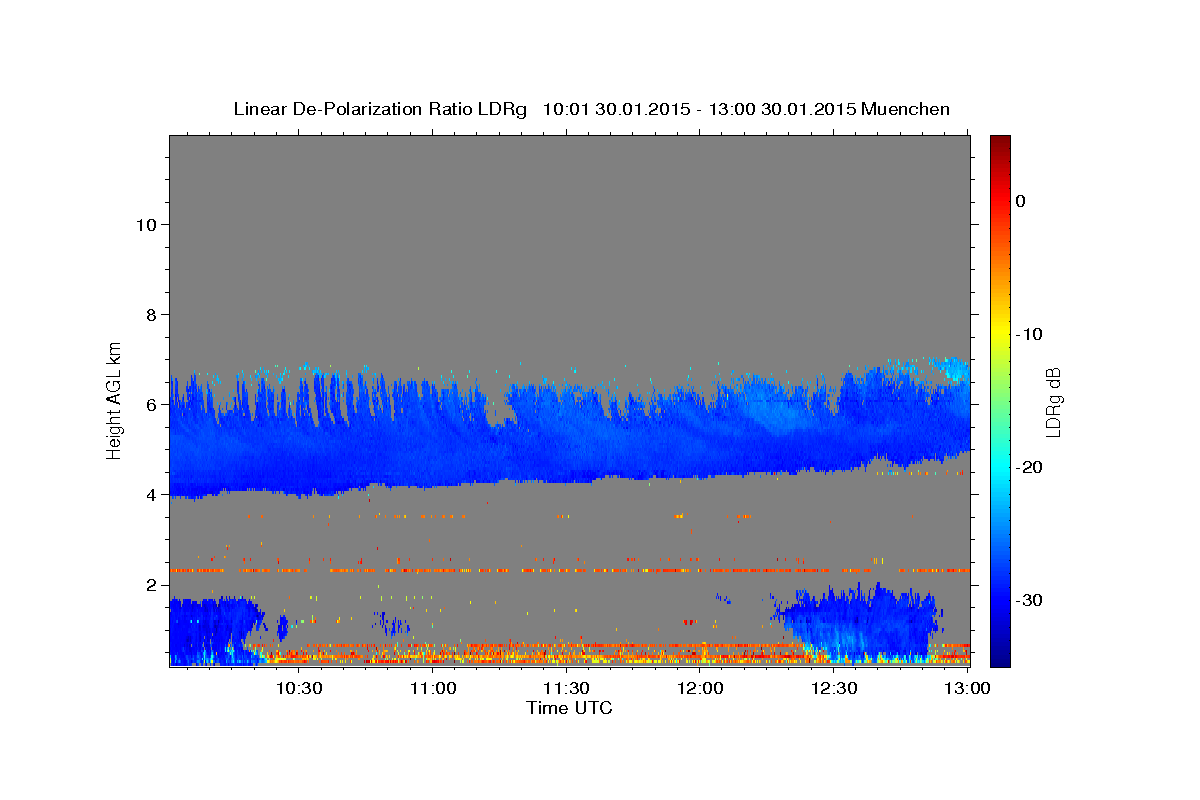This screenshot has height=800, width=1200.
Task: Click the height tick label 8
Action: point(151,314)
